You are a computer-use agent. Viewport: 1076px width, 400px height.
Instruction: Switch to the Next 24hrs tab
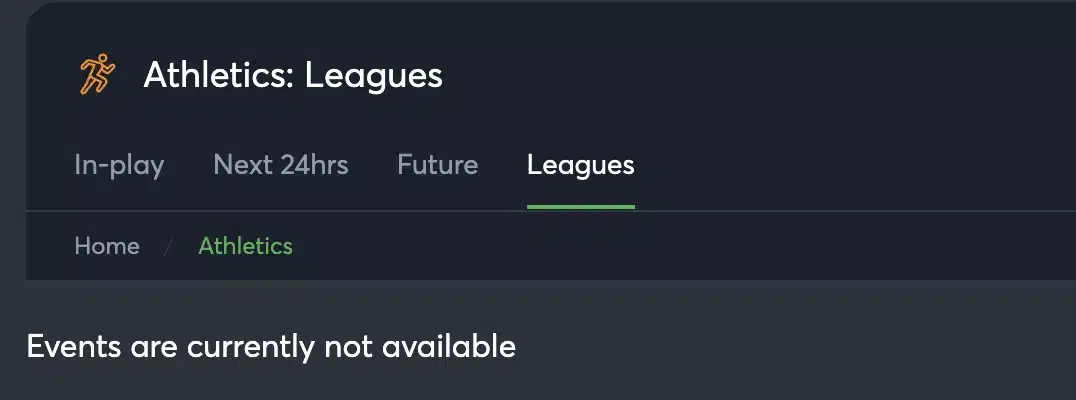coord(281,165)
